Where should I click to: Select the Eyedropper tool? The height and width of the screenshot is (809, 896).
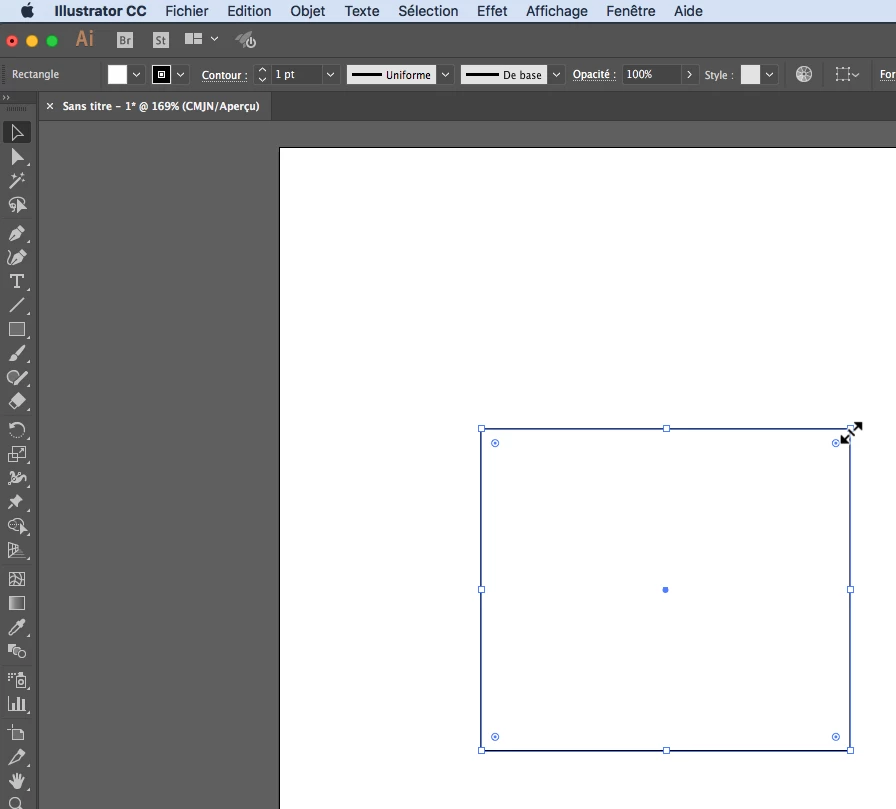click(x=17, y=627)
